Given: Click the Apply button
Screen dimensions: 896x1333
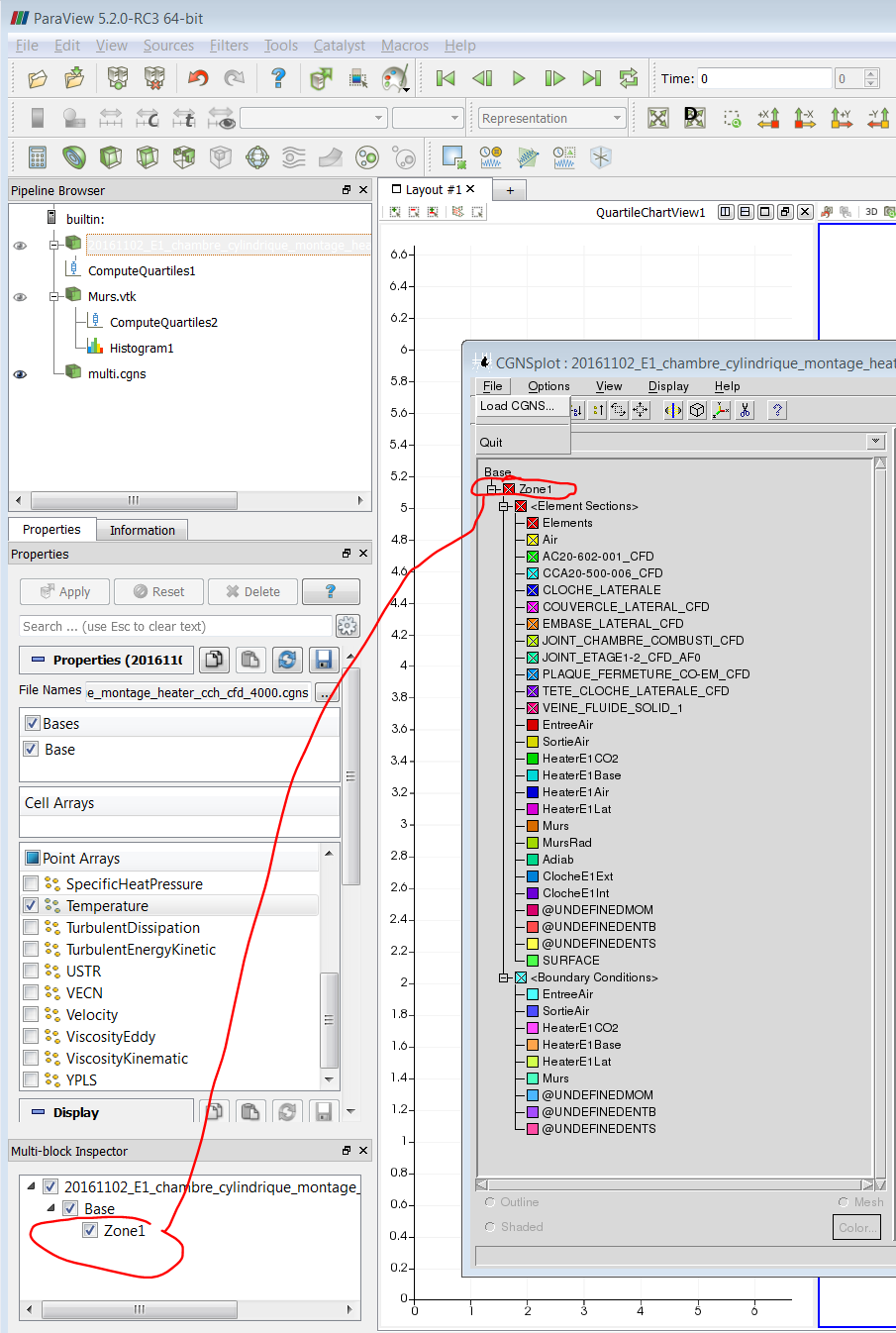Looking at the screenshot, I should [65, 591].
